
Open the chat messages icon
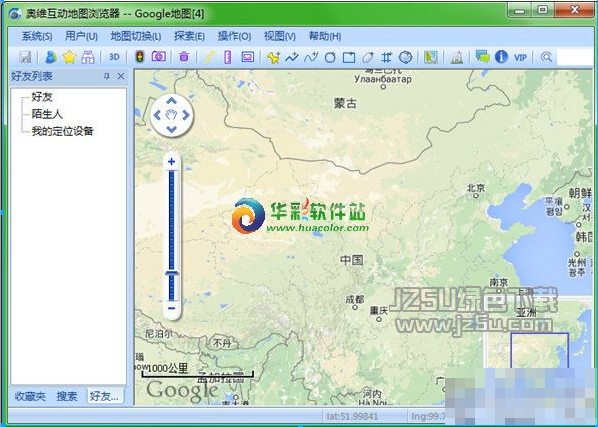(x=482, y=57)
